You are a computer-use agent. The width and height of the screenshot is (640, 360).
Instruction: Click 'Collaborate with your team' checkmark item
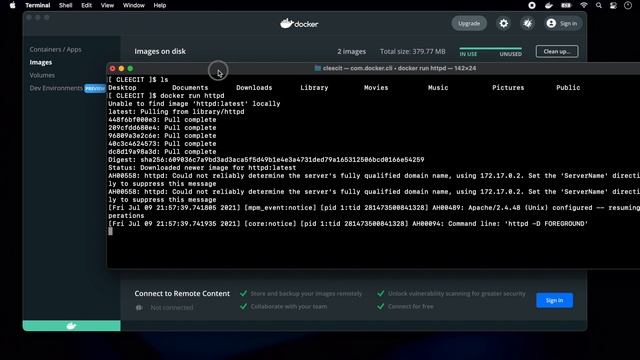click(x=284, y=307)
